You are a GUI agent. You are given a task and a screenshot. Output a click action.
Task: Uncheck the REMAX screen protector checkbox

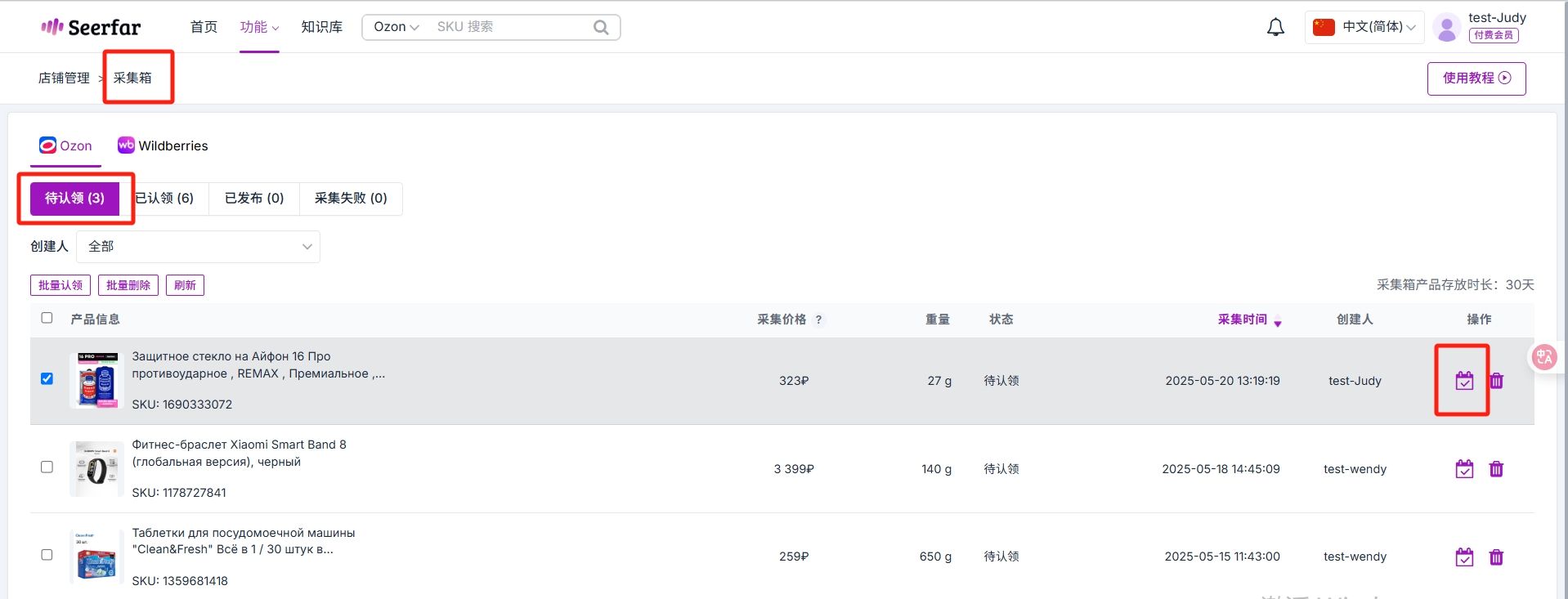[x=47, y=378]
